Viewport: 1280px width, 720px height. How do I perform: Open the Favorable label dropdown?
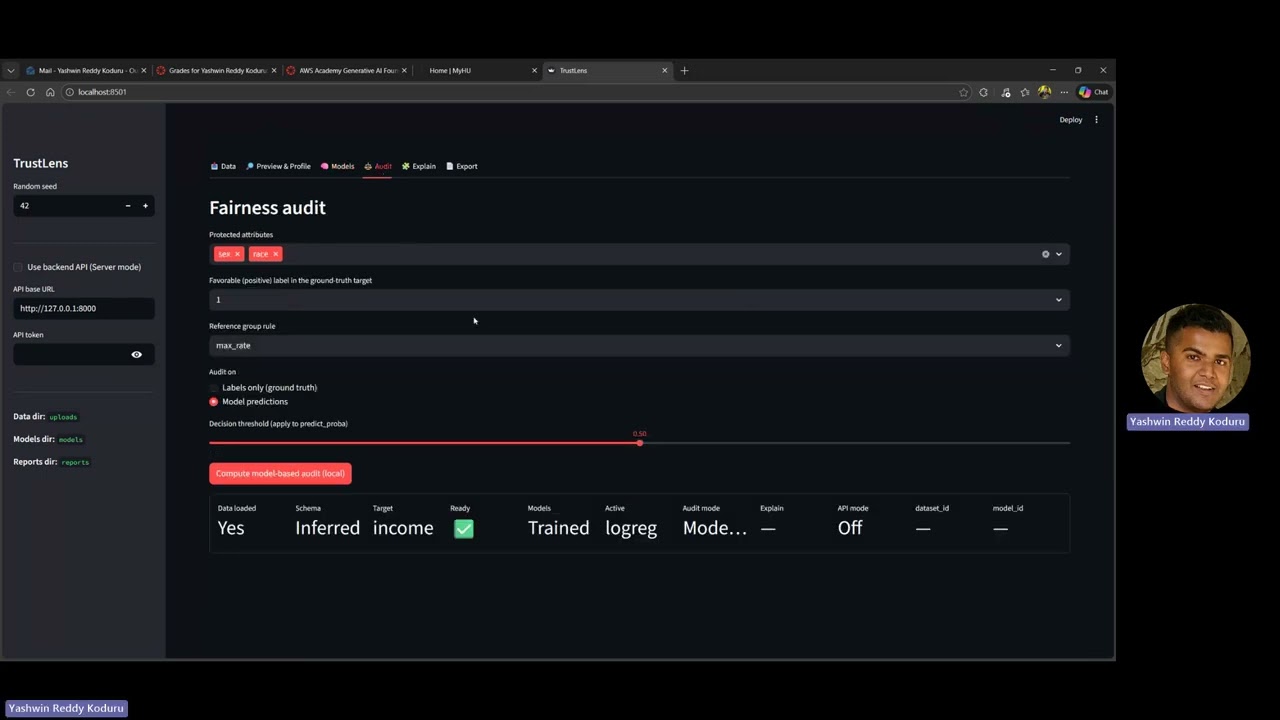pyautogui.click(x=639, y=300)
